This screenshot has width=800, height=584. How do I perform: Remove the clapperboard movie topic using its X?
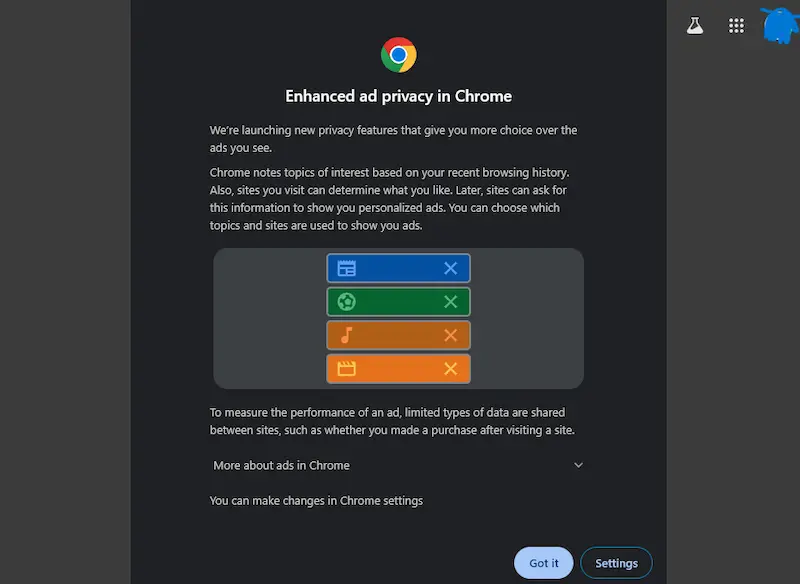pyautogui.click(x=450, y=368)
